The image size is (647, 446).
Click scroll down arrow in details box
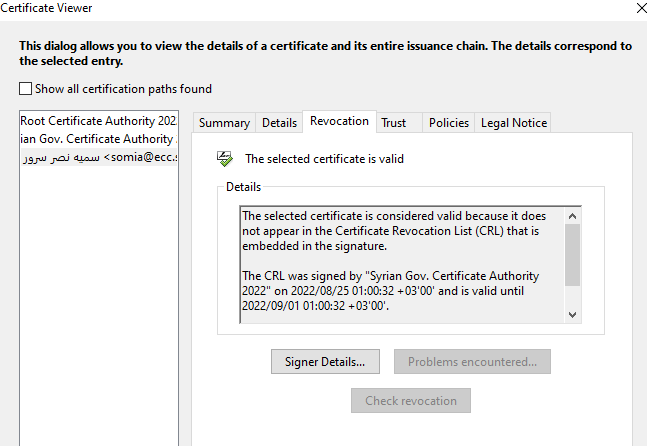(572, 314)
